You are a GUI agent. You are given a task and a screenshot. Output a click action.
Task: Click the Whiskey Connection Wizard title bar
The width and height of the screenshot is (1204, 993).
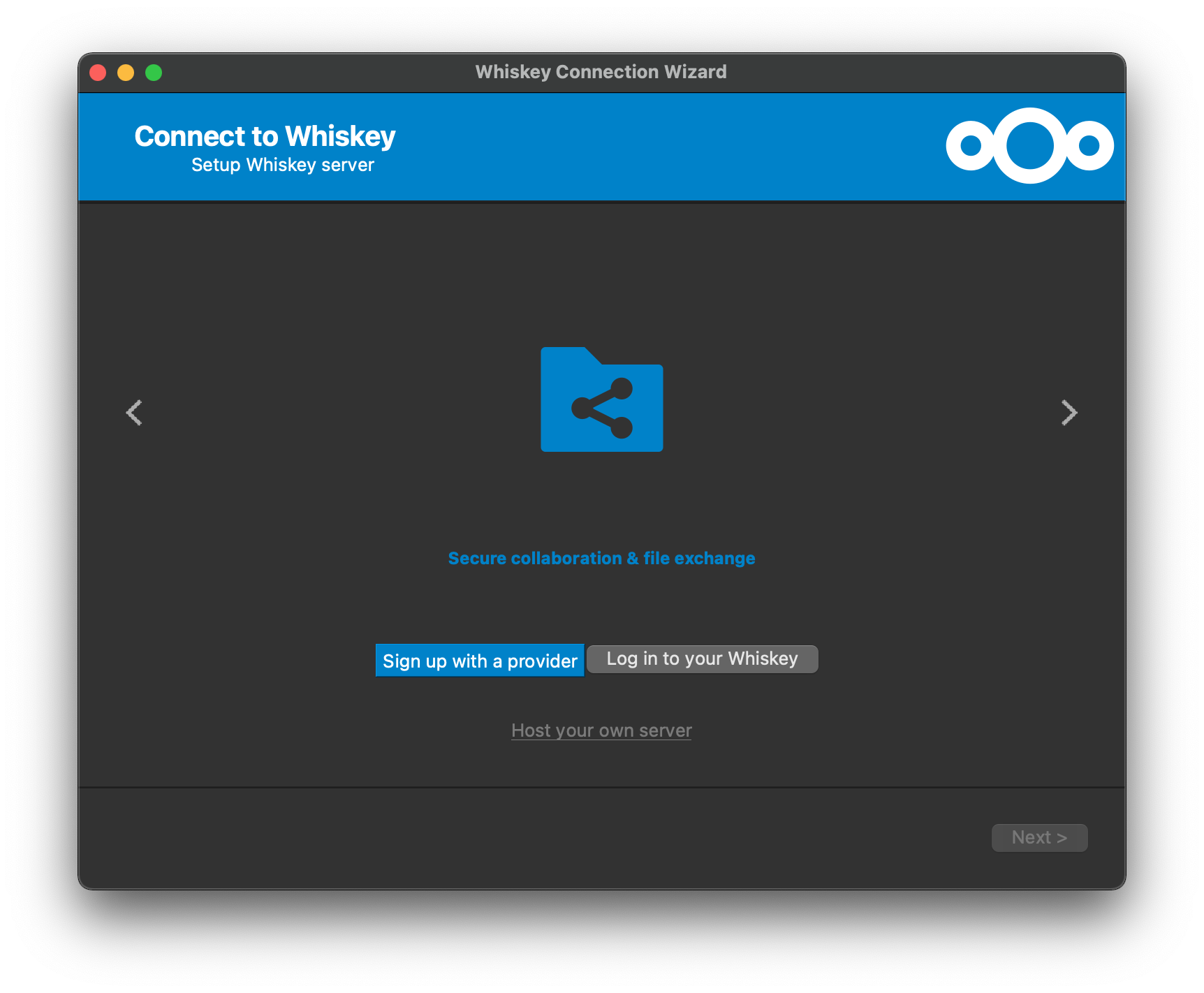pyautogui.click(x=601, y=72)
